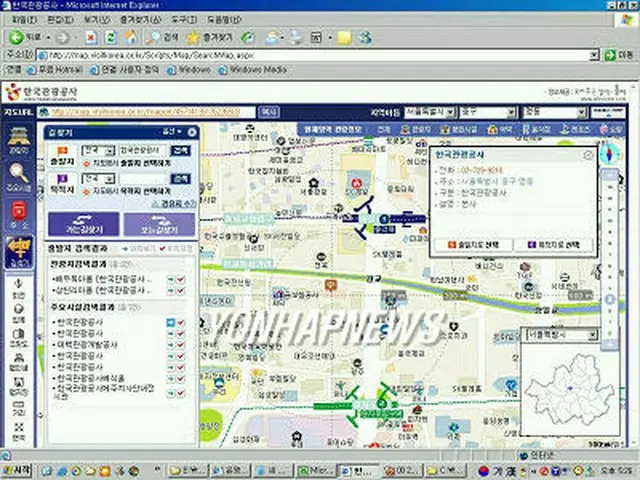
Task: Click the 무료 Hotmail link in Links bar
Action: [55, 70]
